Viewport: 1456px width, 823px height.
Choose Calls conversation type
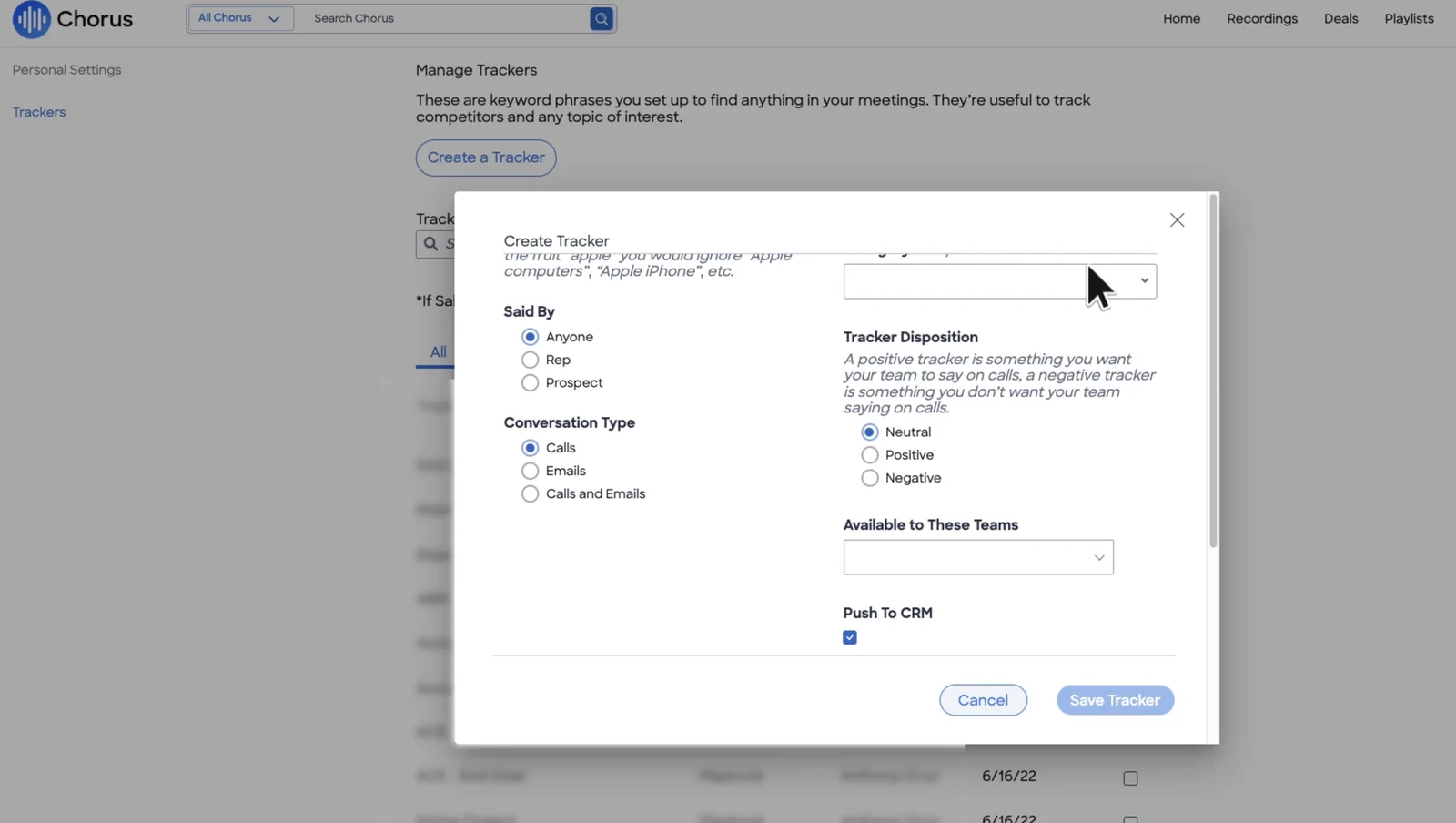(530, 448)
